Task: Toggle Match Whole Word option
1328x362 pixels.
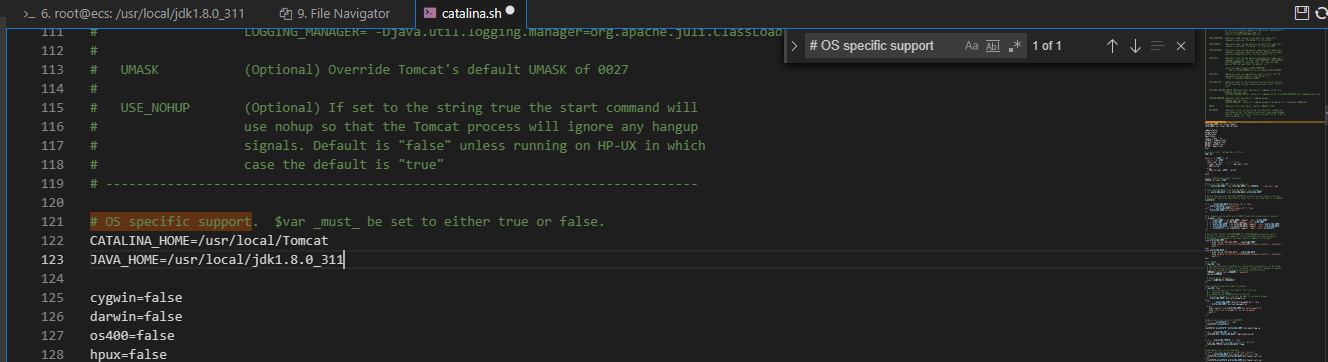Action: tap(993, 46)
